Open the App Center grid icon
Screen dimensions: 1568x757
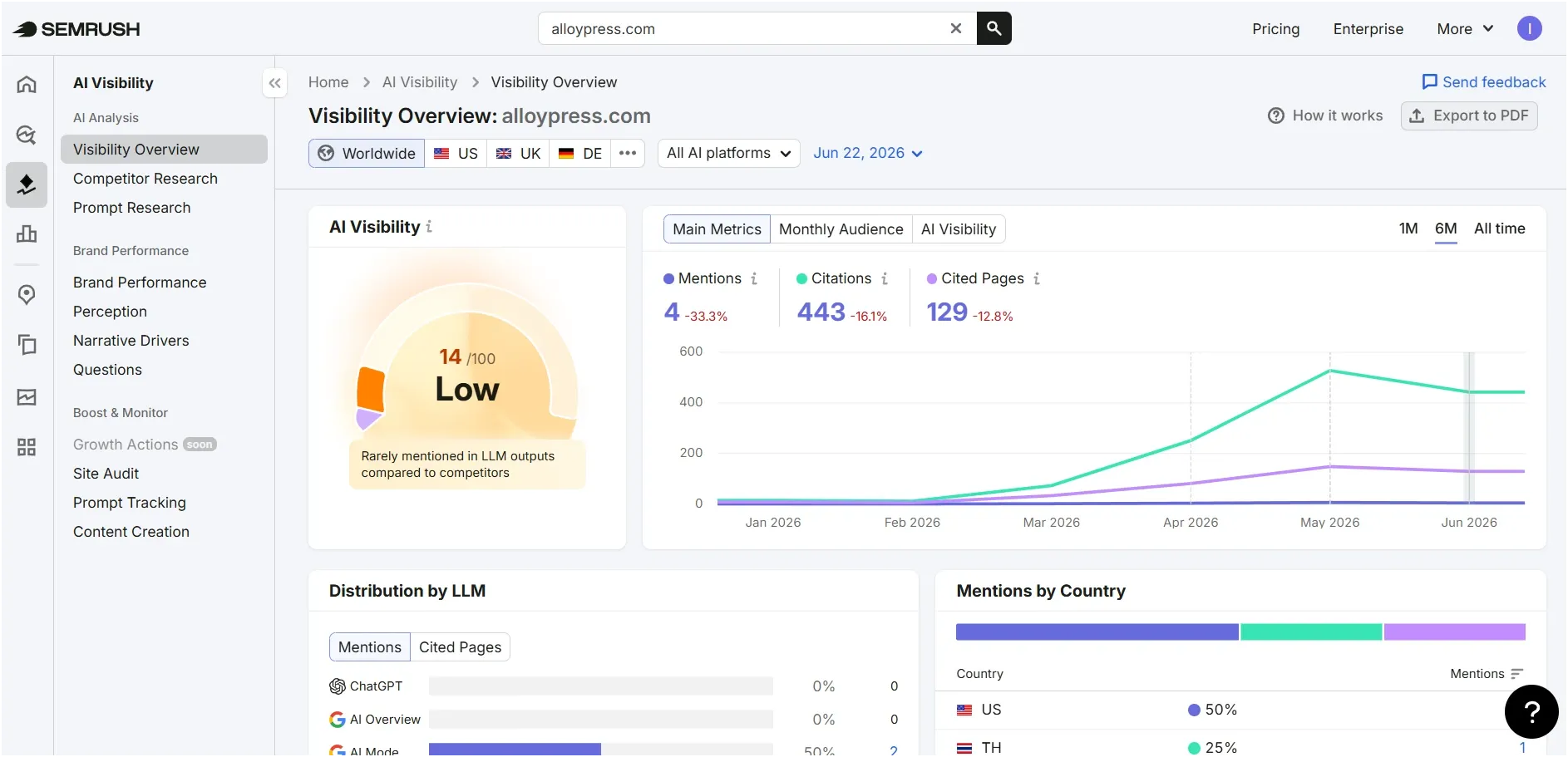[27, 447]
